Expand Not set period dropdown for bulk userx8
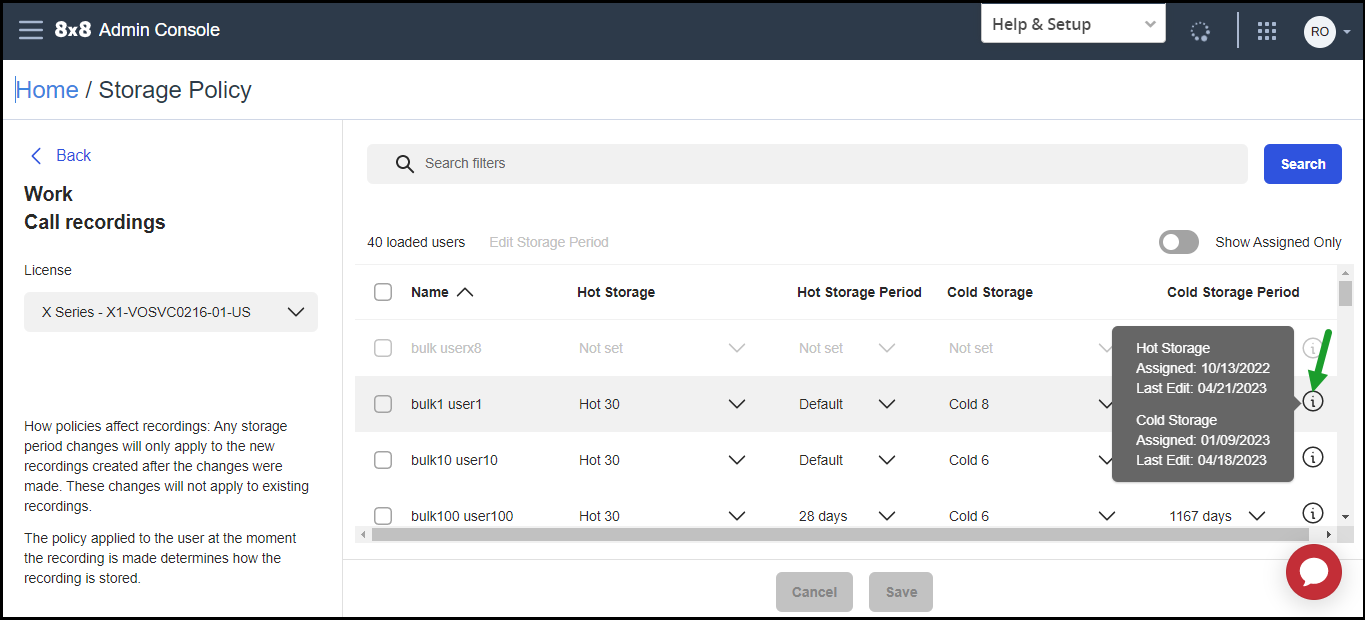The height and width of the screenshot is (620, 1365). (887, 348)
